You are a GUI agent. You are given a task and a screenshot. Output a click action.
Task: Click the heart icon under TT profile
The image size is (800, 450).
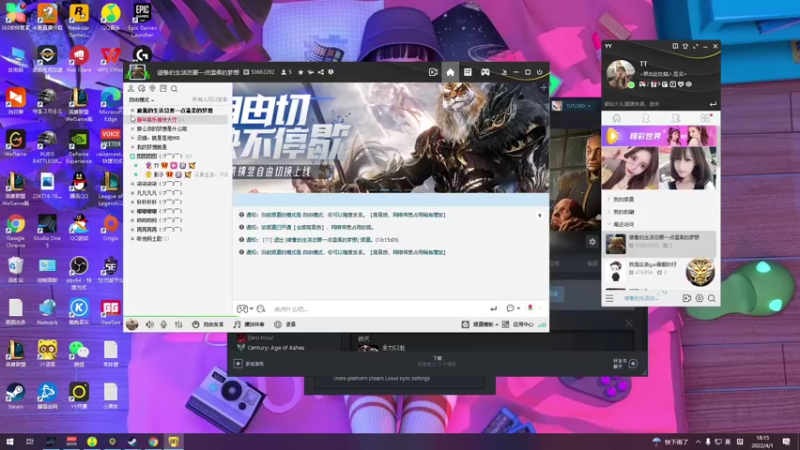point(681,84)
